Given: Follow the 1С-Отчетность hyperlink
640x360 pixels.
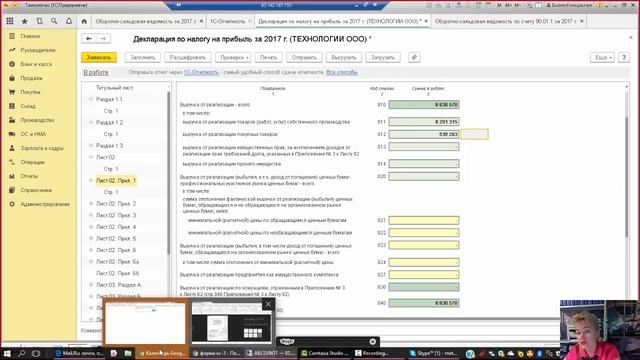Looking at the screenshot, I should pyautogui.click(x=201, y=72).
